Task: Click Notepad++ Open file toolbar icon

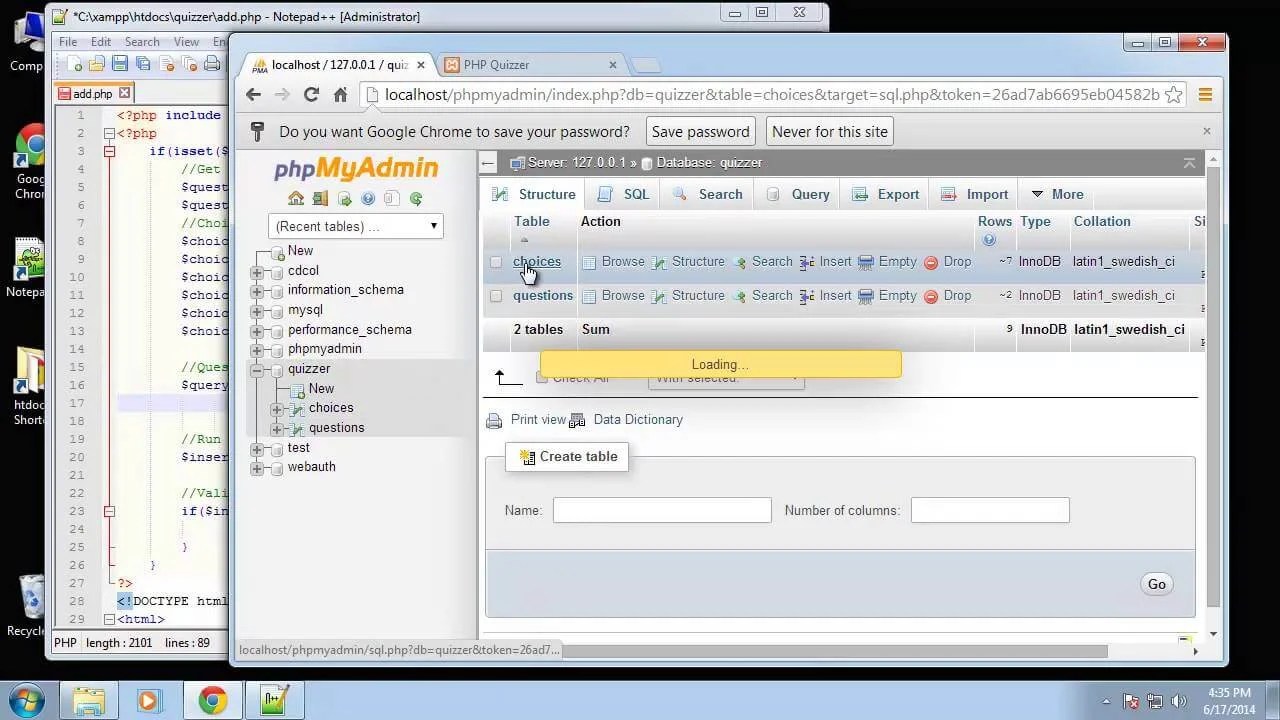Action: click(97, 64)
